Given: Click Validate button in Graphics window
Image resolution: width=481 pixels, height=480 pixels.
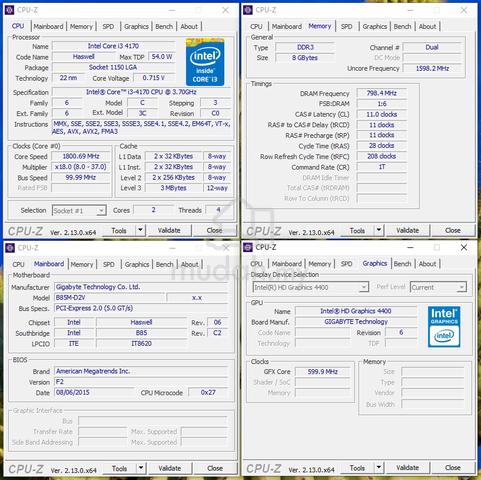Looking at the screenshot, I should tap(407, 468).
